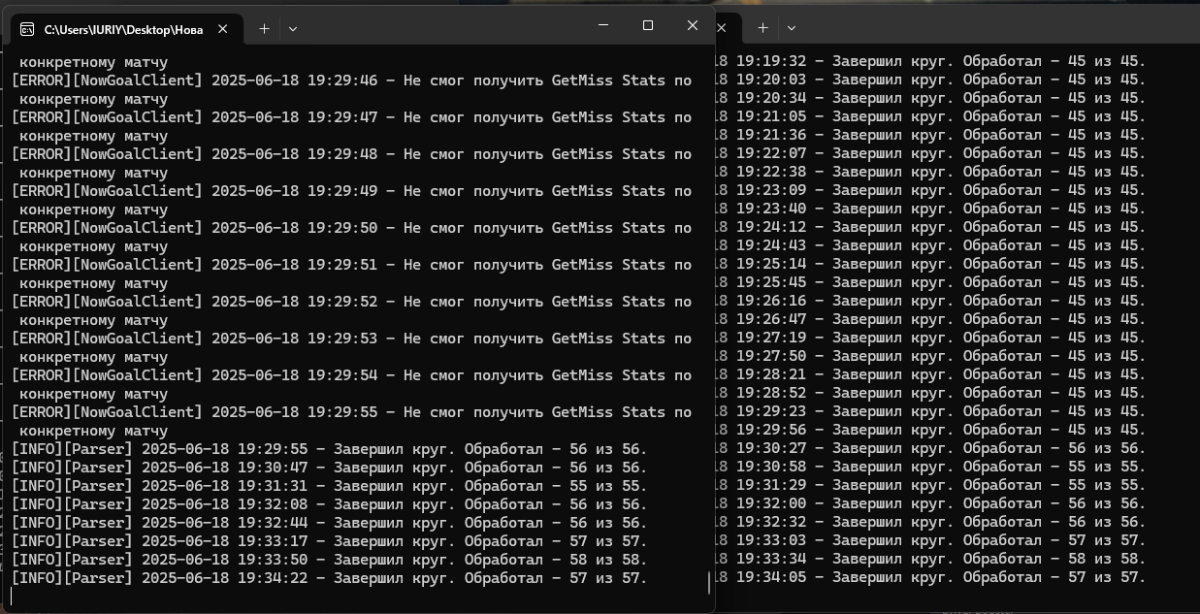1200x614 pixels.
Task: Click the NowGoalClient error line at 19:29:55
Action: click(350, 412)
